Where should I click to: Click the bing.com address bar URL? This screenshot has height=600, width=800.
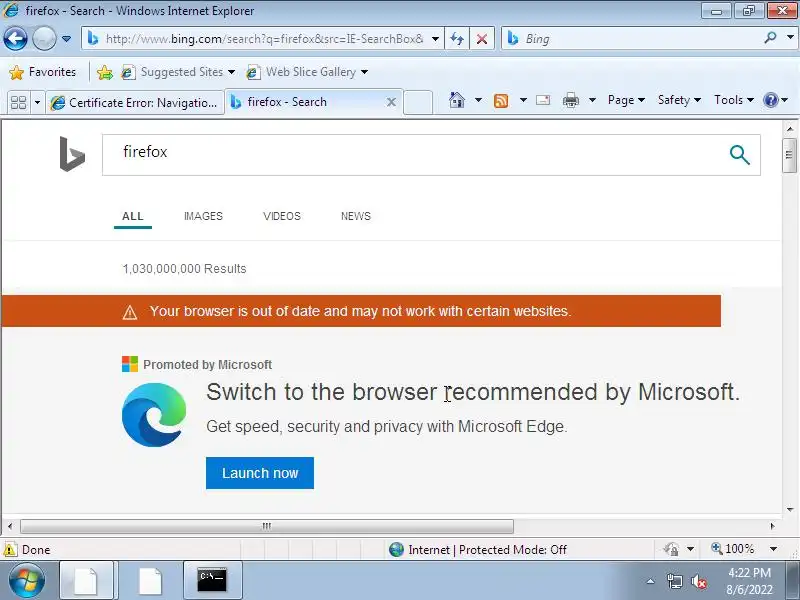(264, 39)
